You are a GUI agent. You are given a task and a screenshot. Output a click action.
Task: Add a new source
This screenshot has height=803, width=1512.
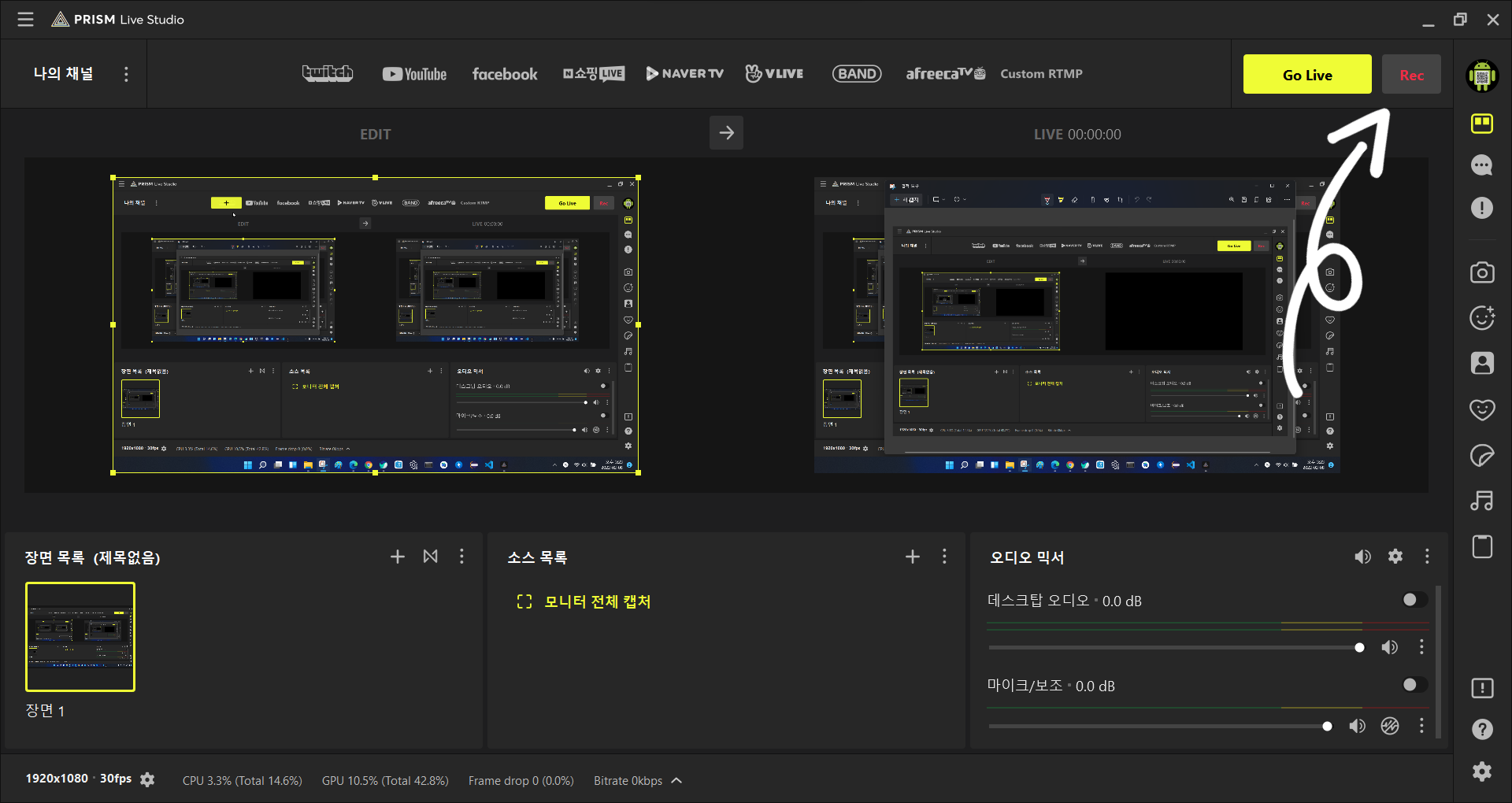coord(913,557)
